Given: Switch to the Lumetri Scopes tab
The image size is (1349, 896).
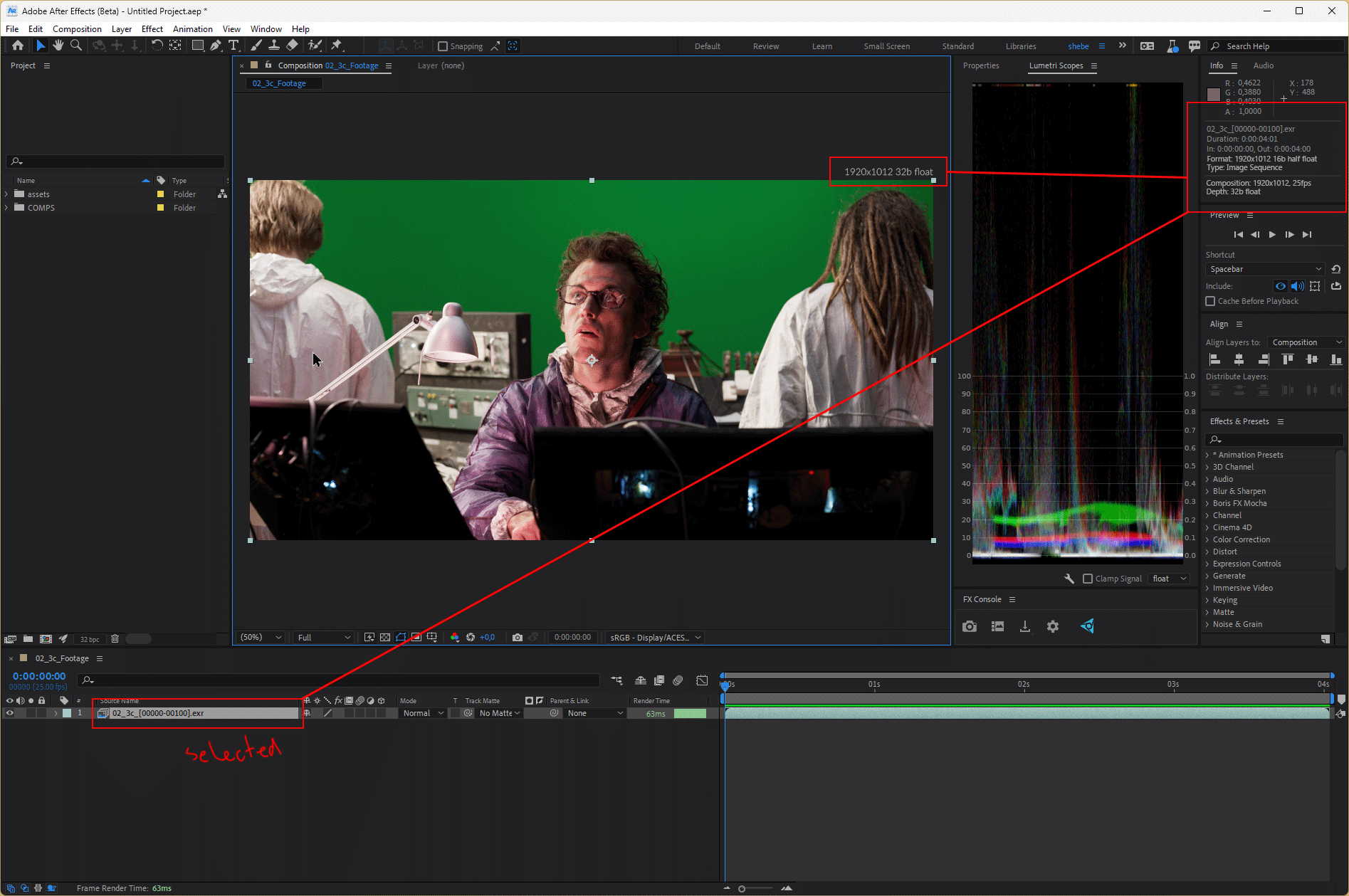Looking at the screenshot, I should point(1057,65).
